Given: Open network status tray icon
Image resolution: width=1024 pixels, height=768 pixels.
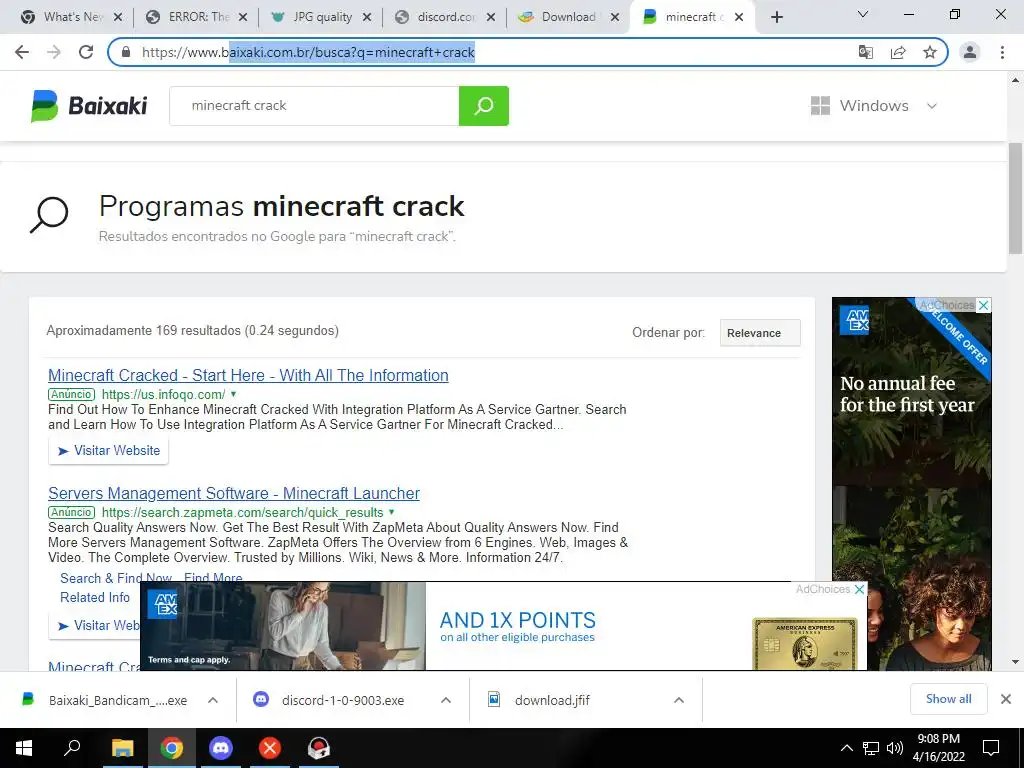Looking at the screenshot, I should [871, 748].
